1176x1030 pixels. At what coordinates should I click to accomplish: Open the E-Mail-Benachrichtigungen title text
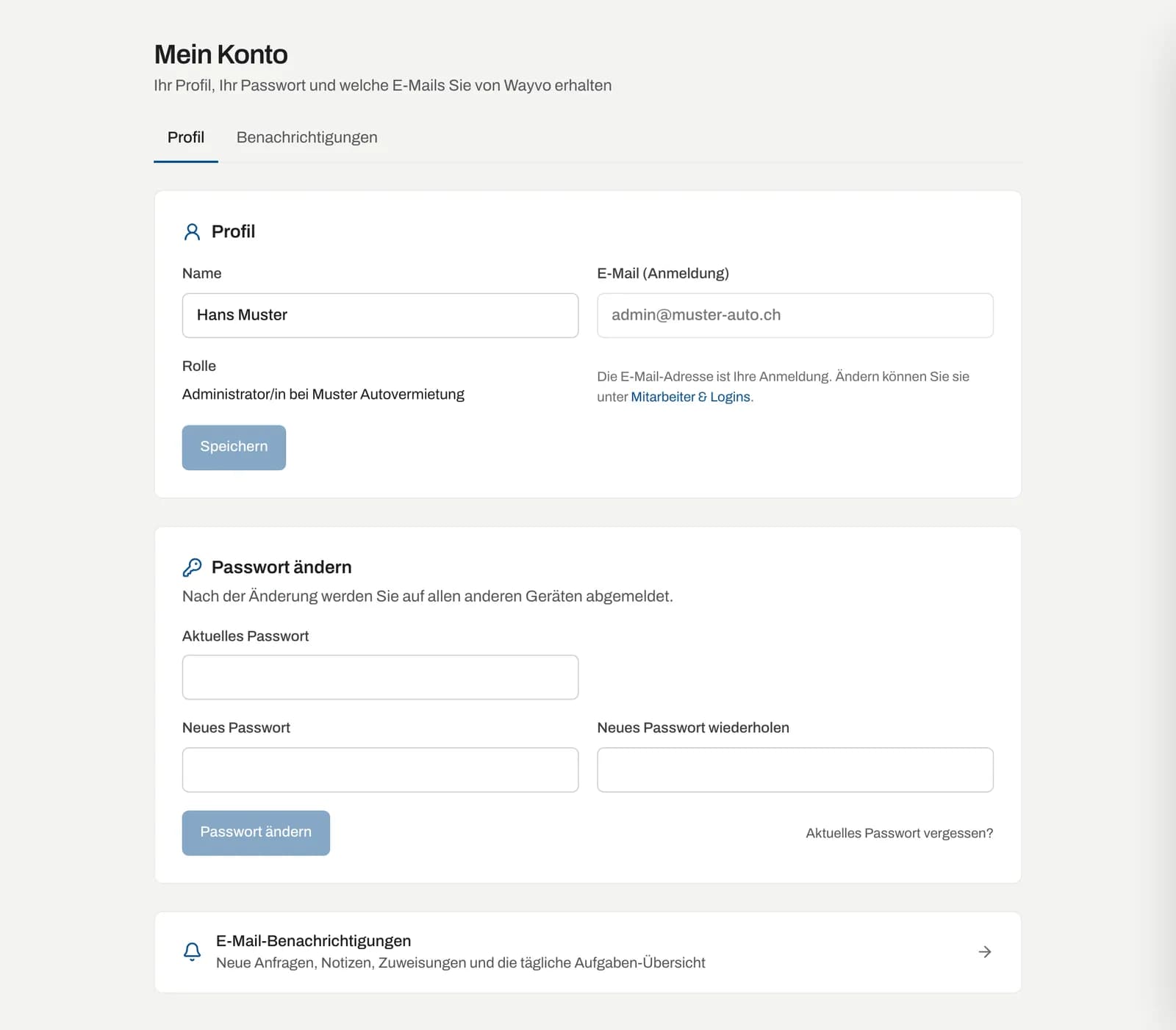(314, 941)
